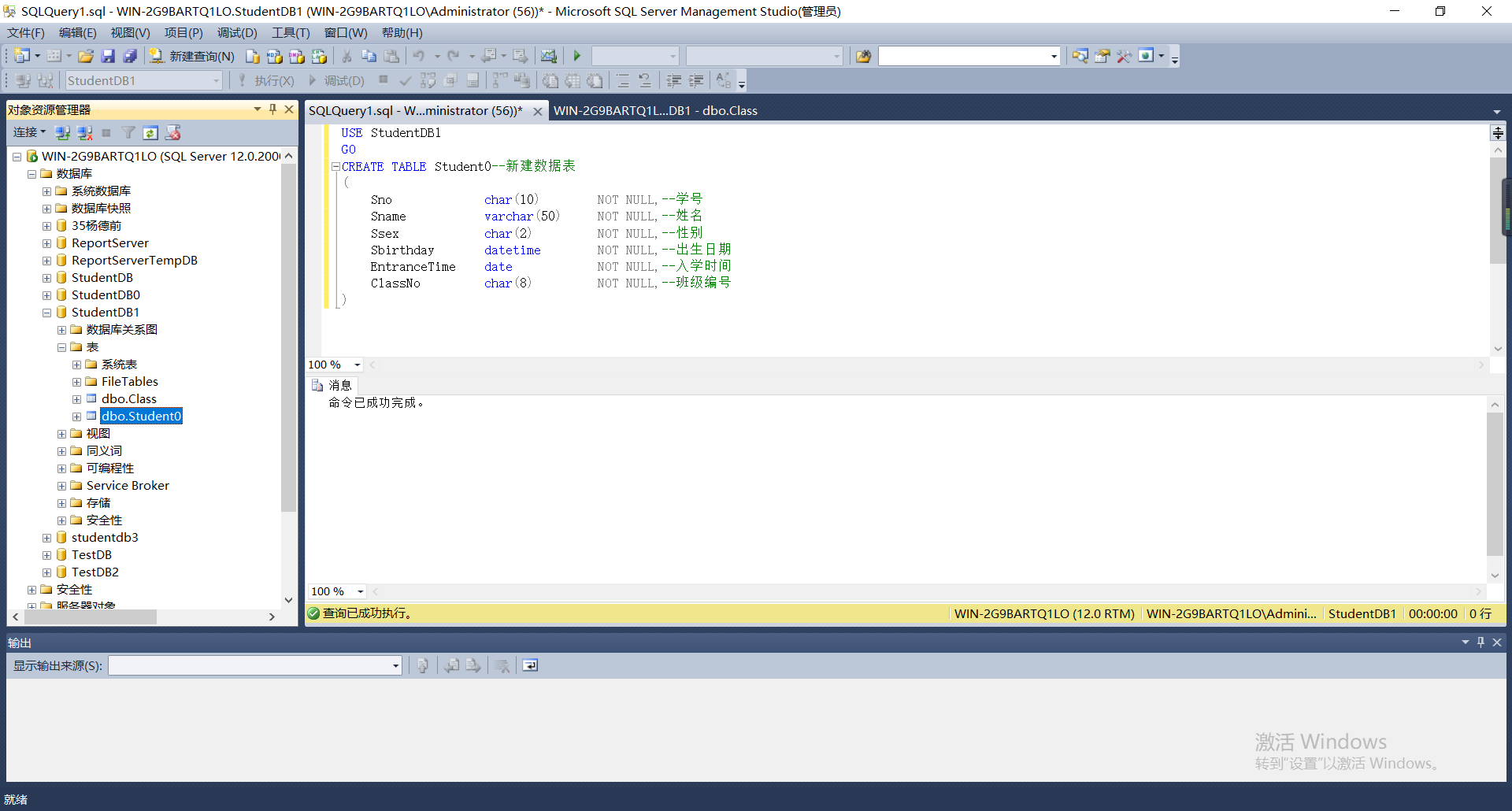Click the 调试(D) debug button

336,80
